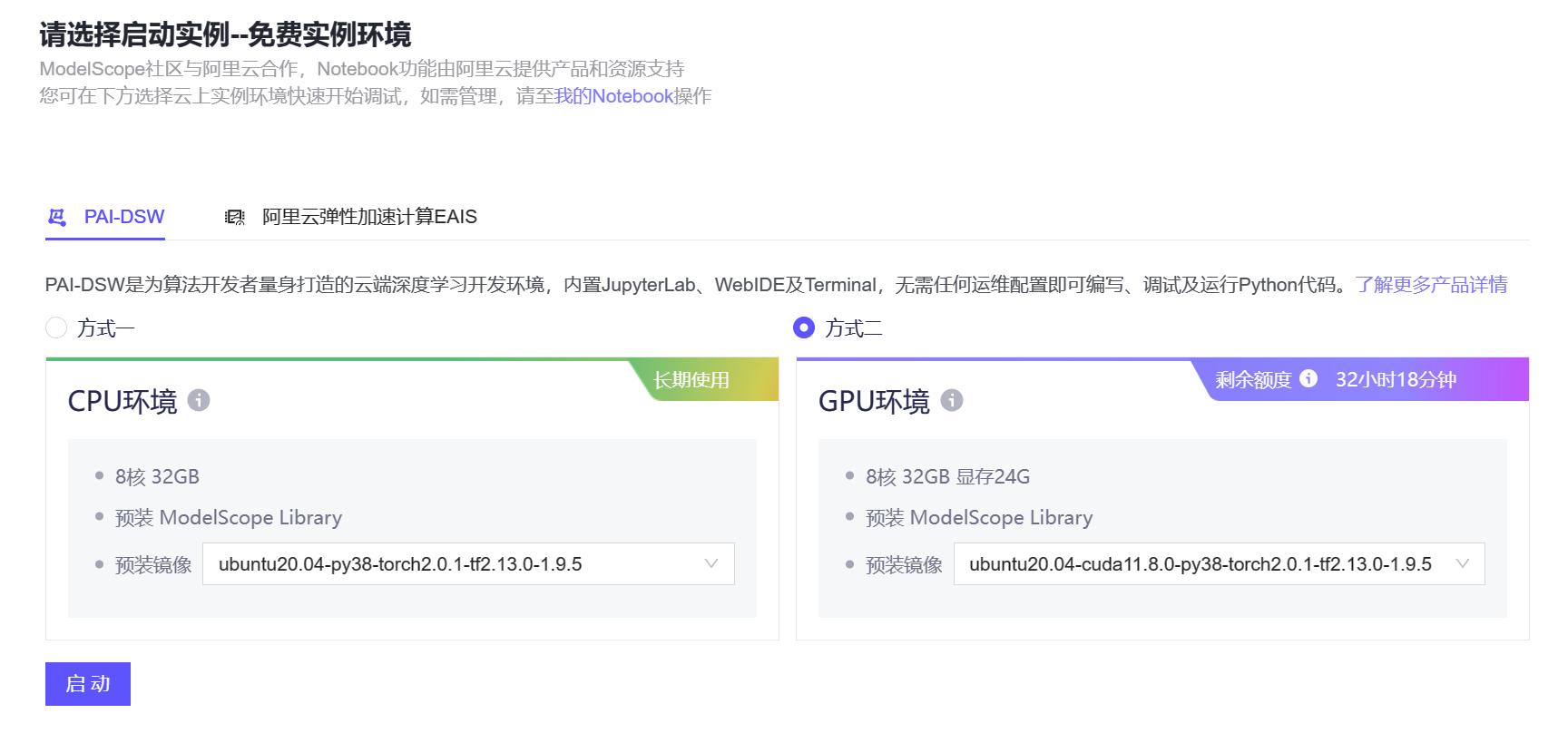The image size is (1568, 743).
Task: Click the PAI-DSW tab icon
Action: [57, 217]
